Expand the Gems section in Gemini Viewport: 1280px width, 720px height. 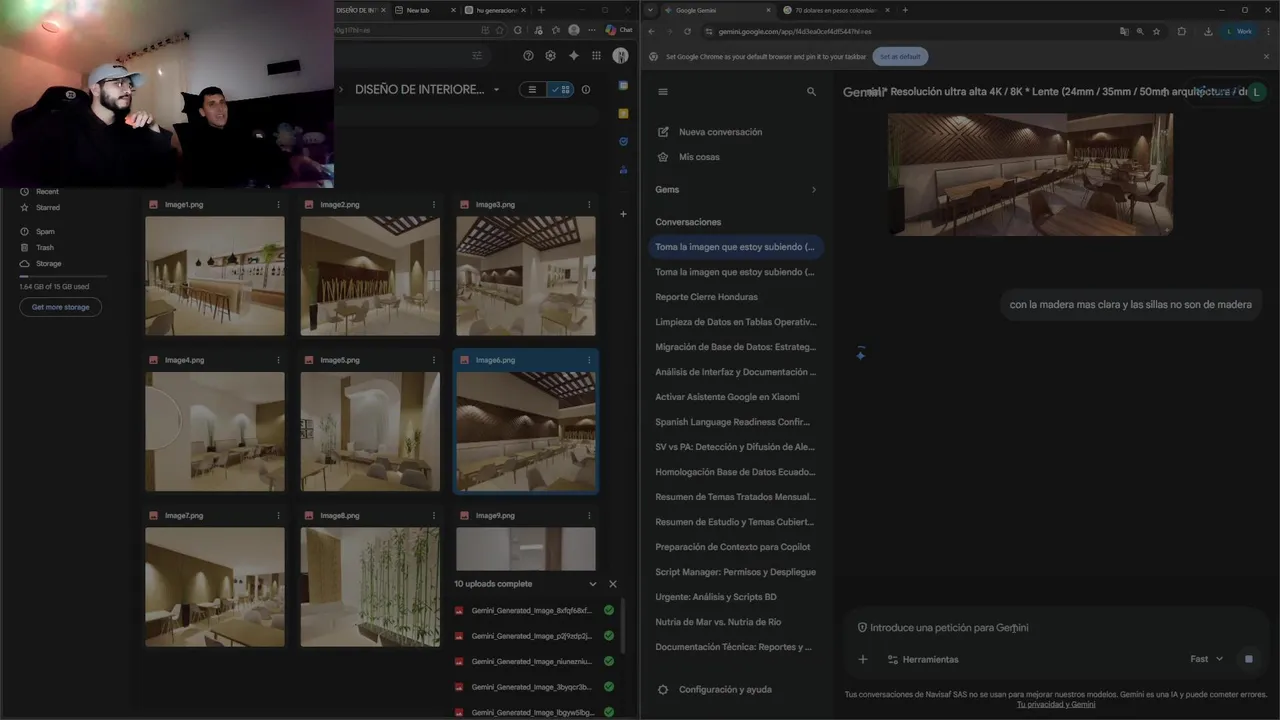[813, 190]
